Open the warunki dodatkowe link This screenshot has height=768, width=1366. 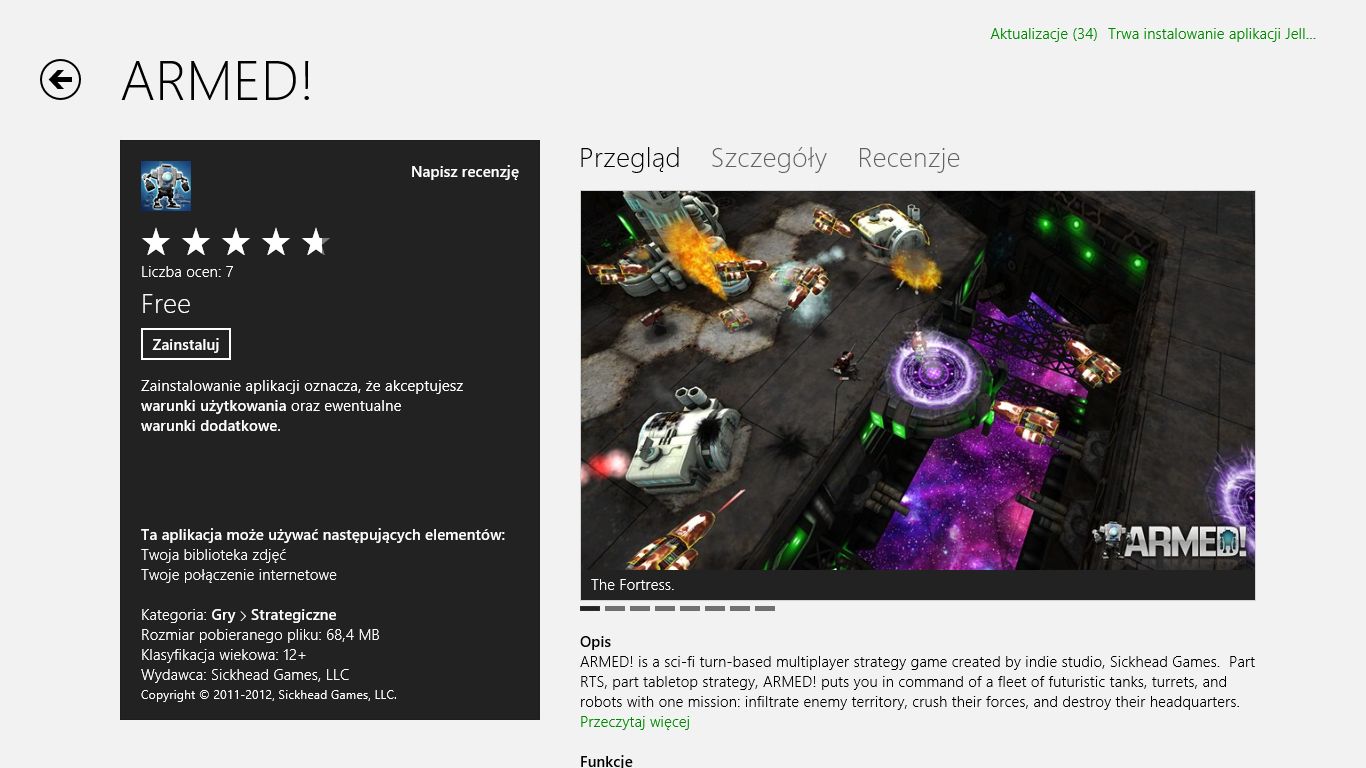point(211,426)
